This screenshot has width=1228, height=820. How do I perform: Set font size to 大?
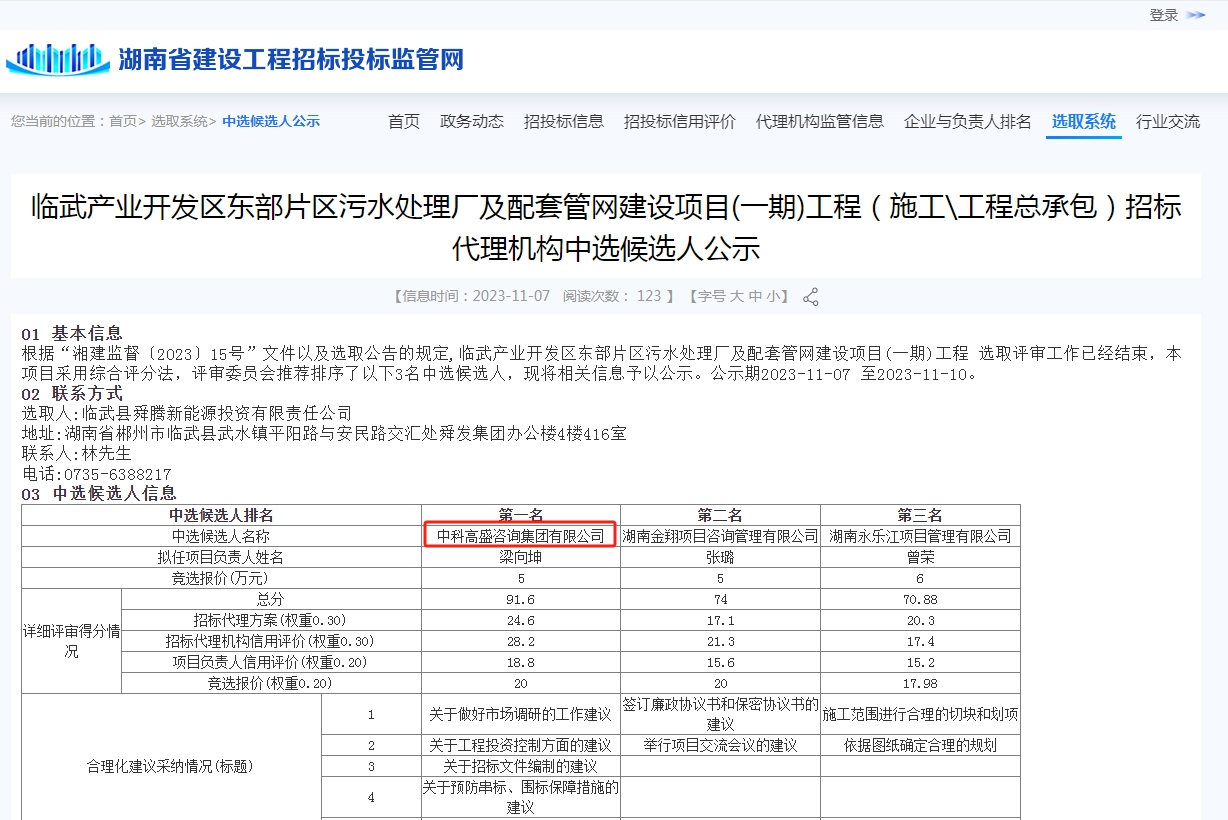pos(736,297)
